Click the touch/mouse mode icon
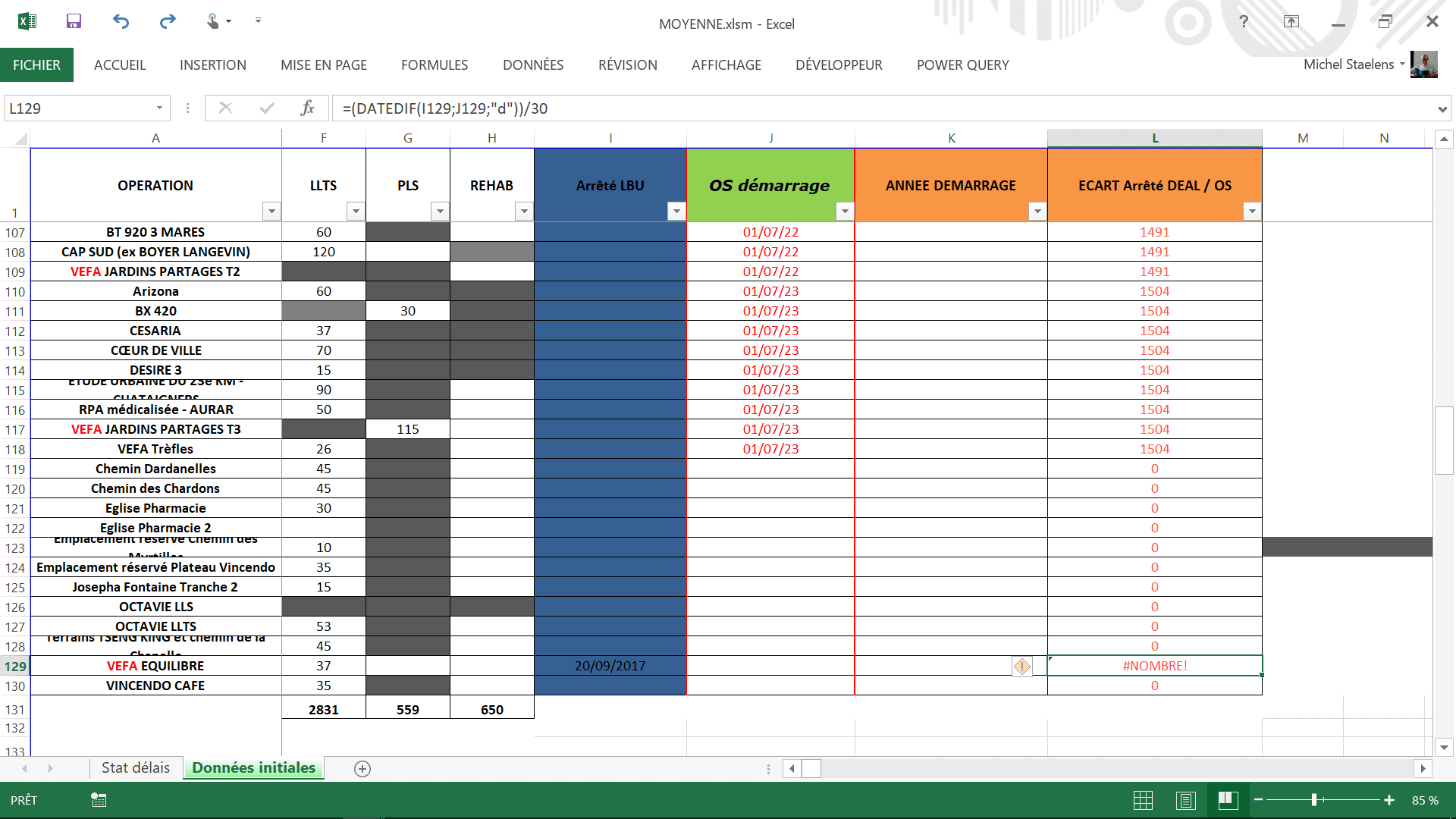Image resolution: width=1456 pixels, height=819 pixels. (x=214, y=21)
